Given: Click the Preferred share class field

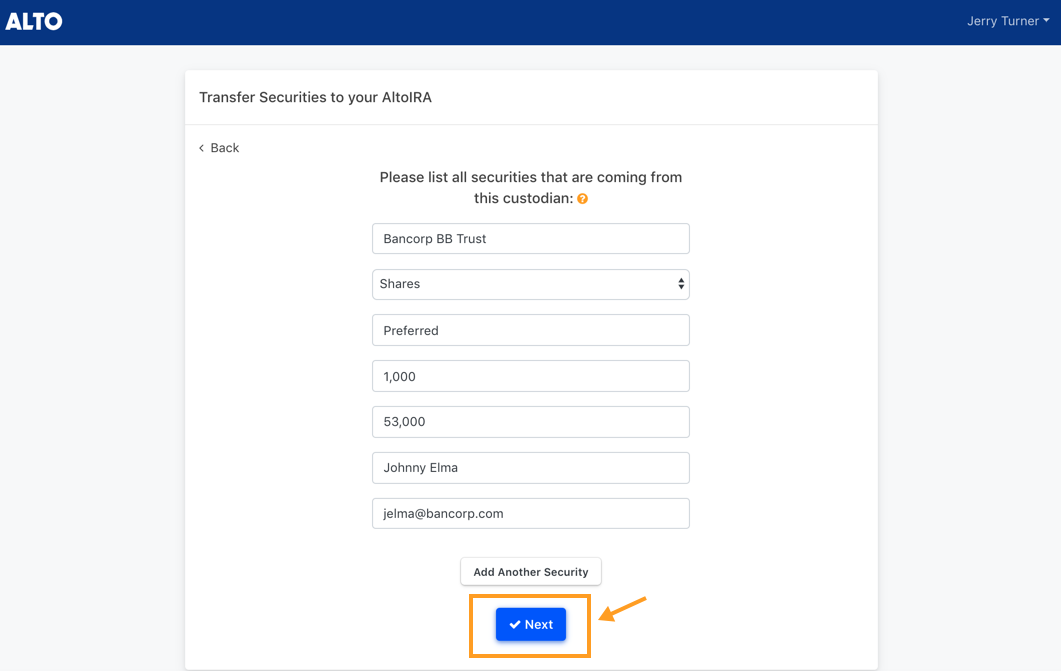Looking at the screenshot, I should click(x=530, y=330).
